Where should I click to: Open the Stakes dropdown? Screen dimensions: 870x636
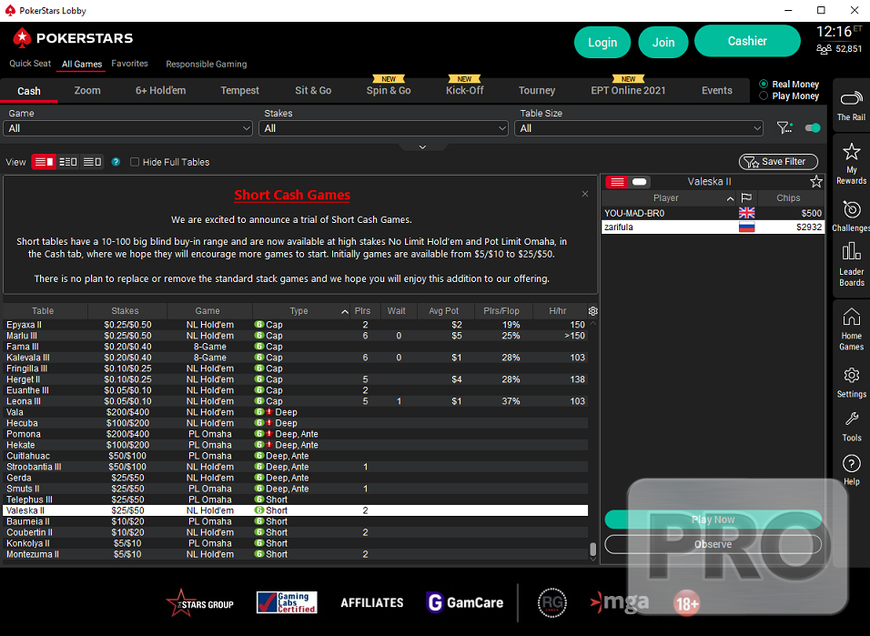tap(383, 128)
